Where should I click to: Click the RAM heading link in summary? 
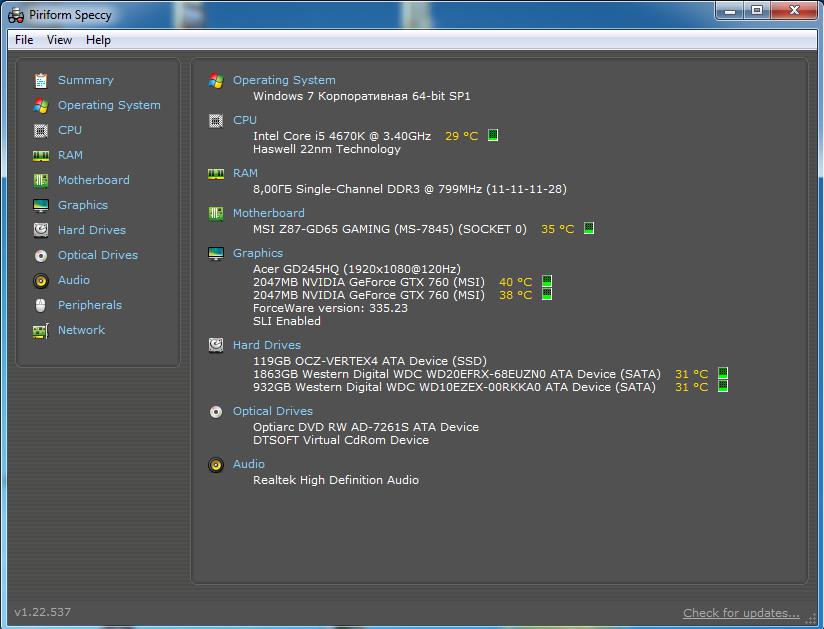pos(245,173)
